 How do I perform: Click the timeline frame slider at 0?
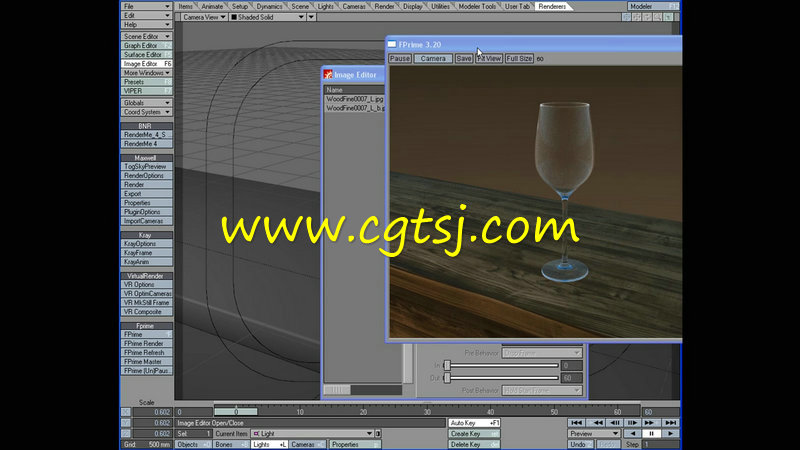pos(236,411)
